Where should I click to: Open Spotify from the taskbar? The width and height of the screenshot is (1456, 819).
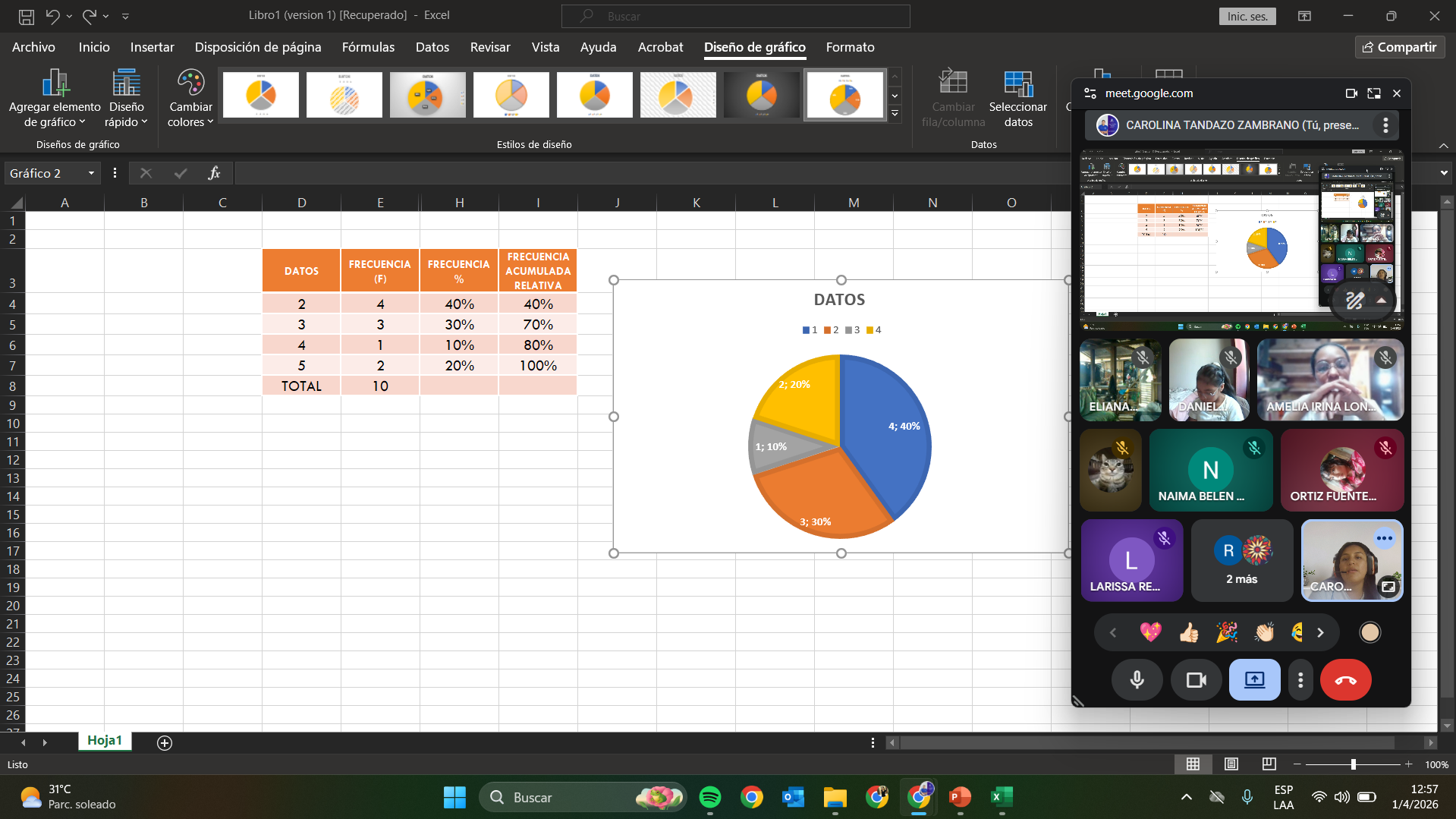tap(710, 797)
